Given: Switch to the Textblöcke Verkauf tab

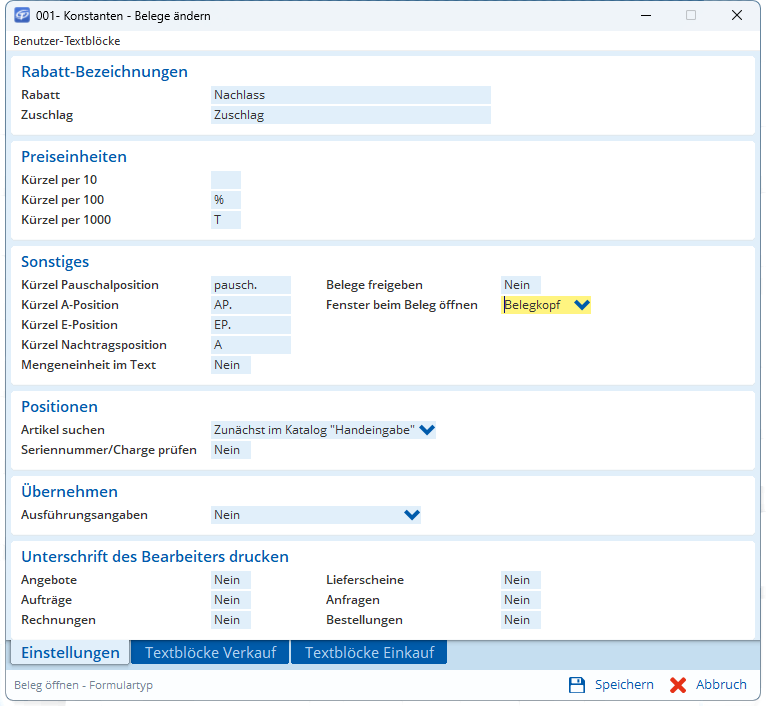Looking at the screenshot, I should (x=210, y=653).
